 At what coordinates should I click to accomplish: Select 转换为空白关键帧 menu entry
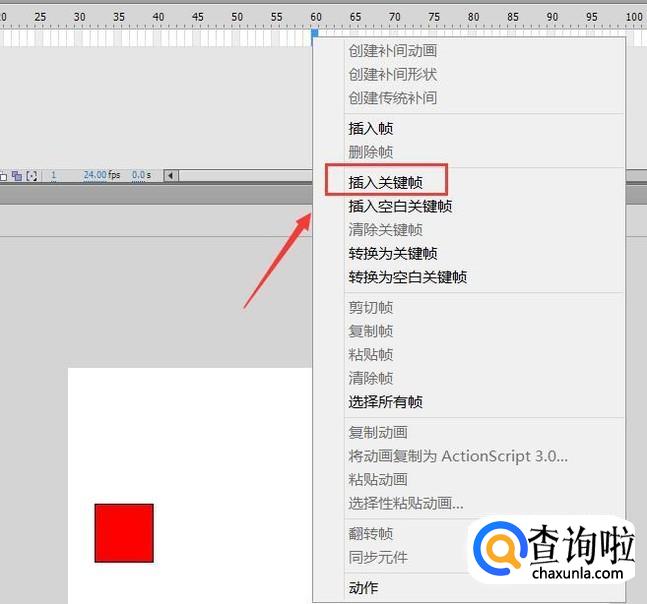pos(407,277)
